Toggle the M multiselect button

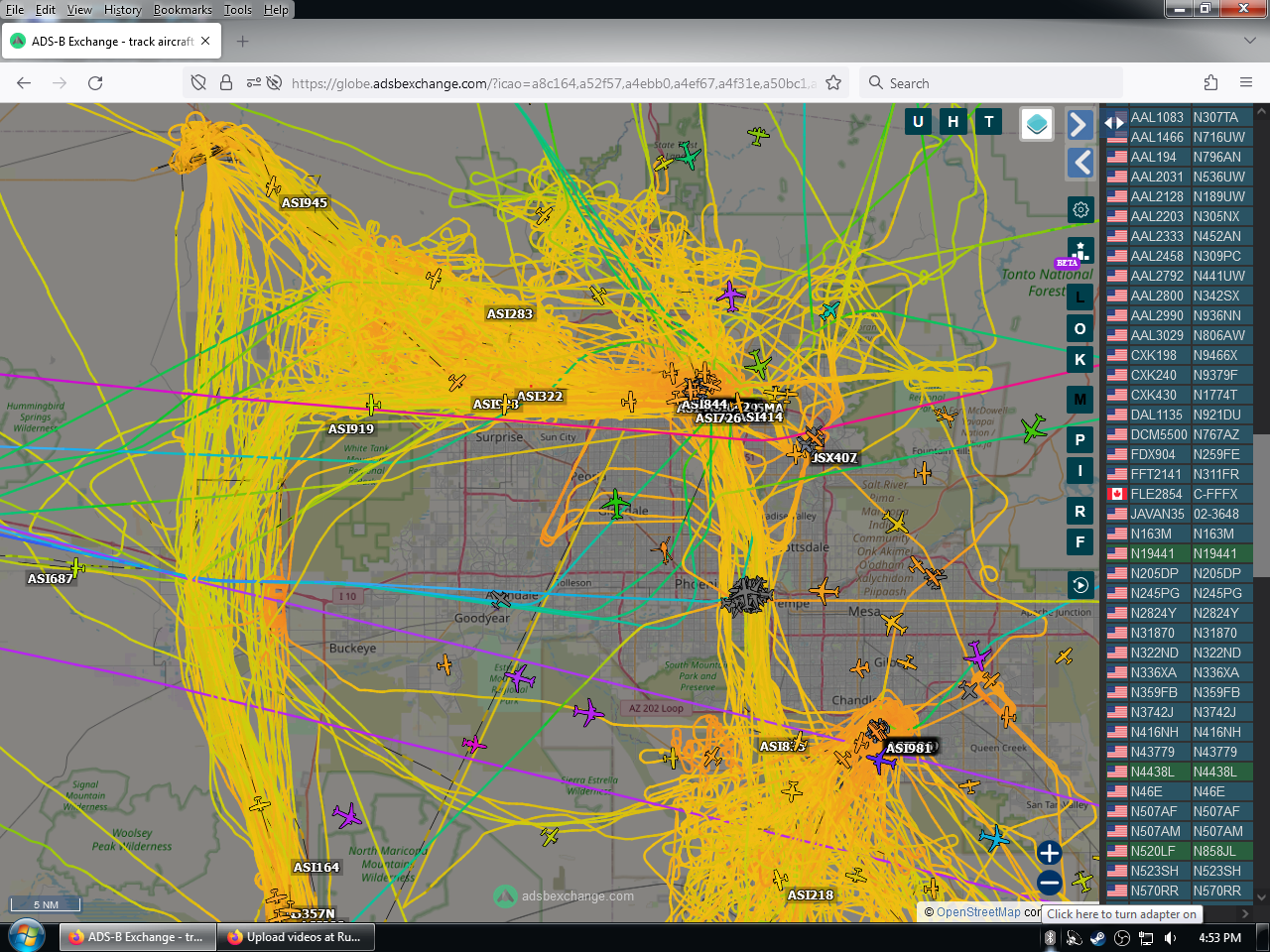pos(1080,400)
